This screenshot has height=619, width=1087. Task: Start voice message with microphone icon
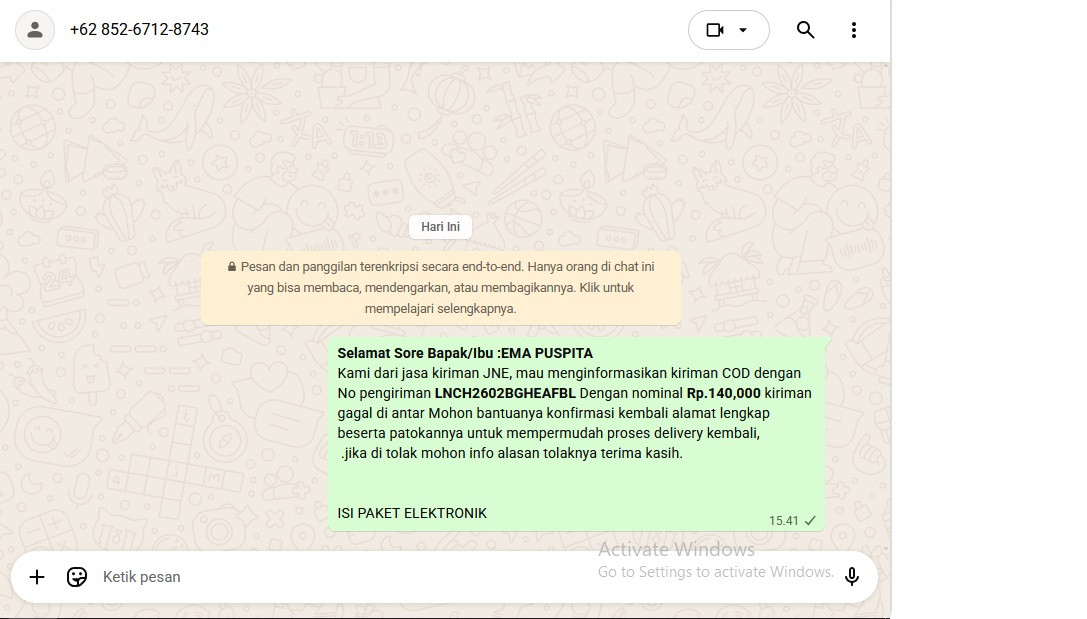[x=852, y=577]
